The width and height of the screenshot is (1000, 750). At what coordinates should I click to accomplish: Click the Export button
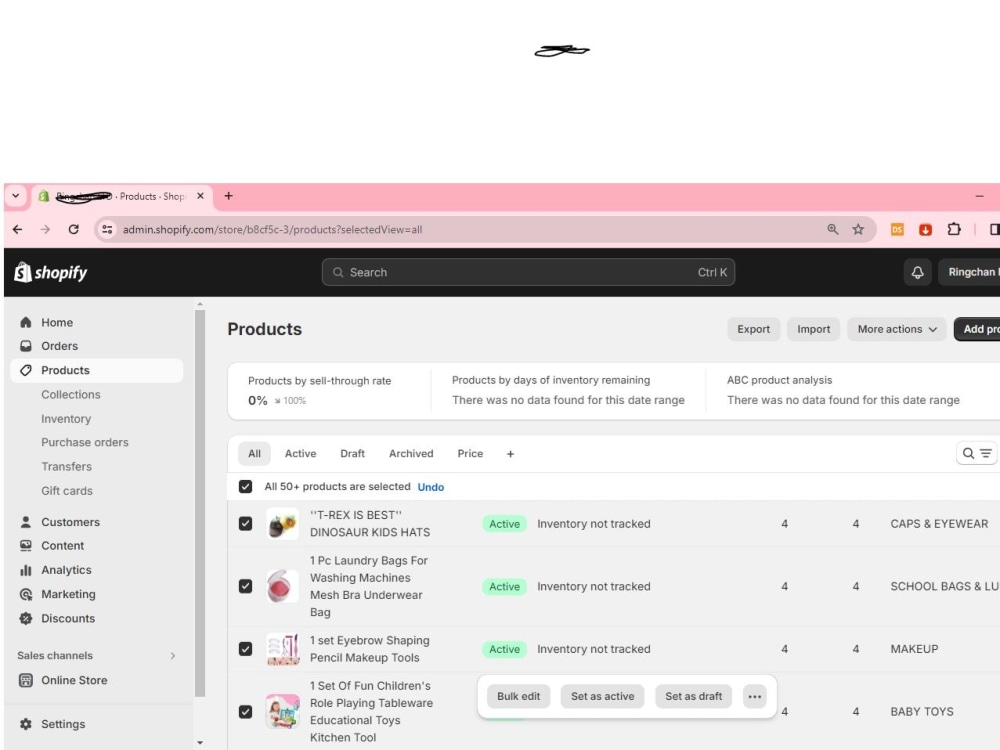pos(753,329)
